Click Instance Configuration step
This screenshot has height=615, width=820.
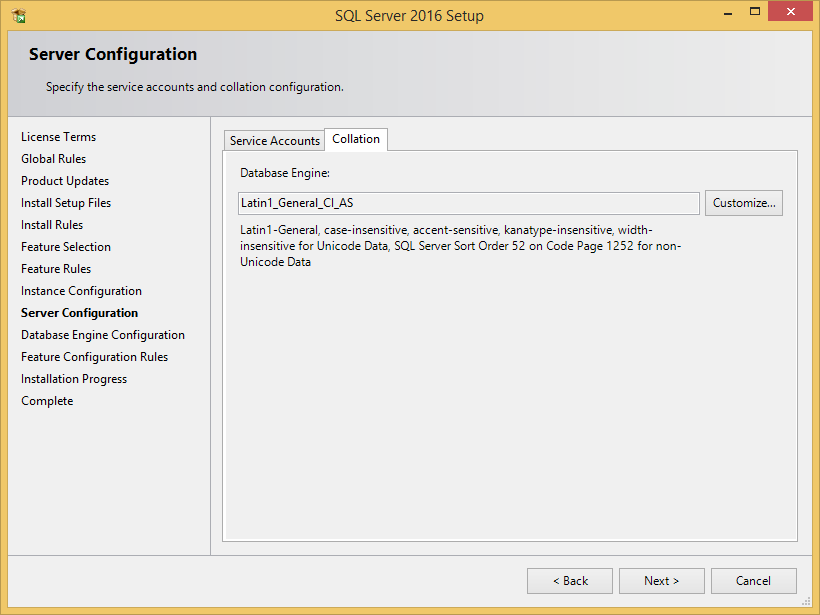coord(81,291)
